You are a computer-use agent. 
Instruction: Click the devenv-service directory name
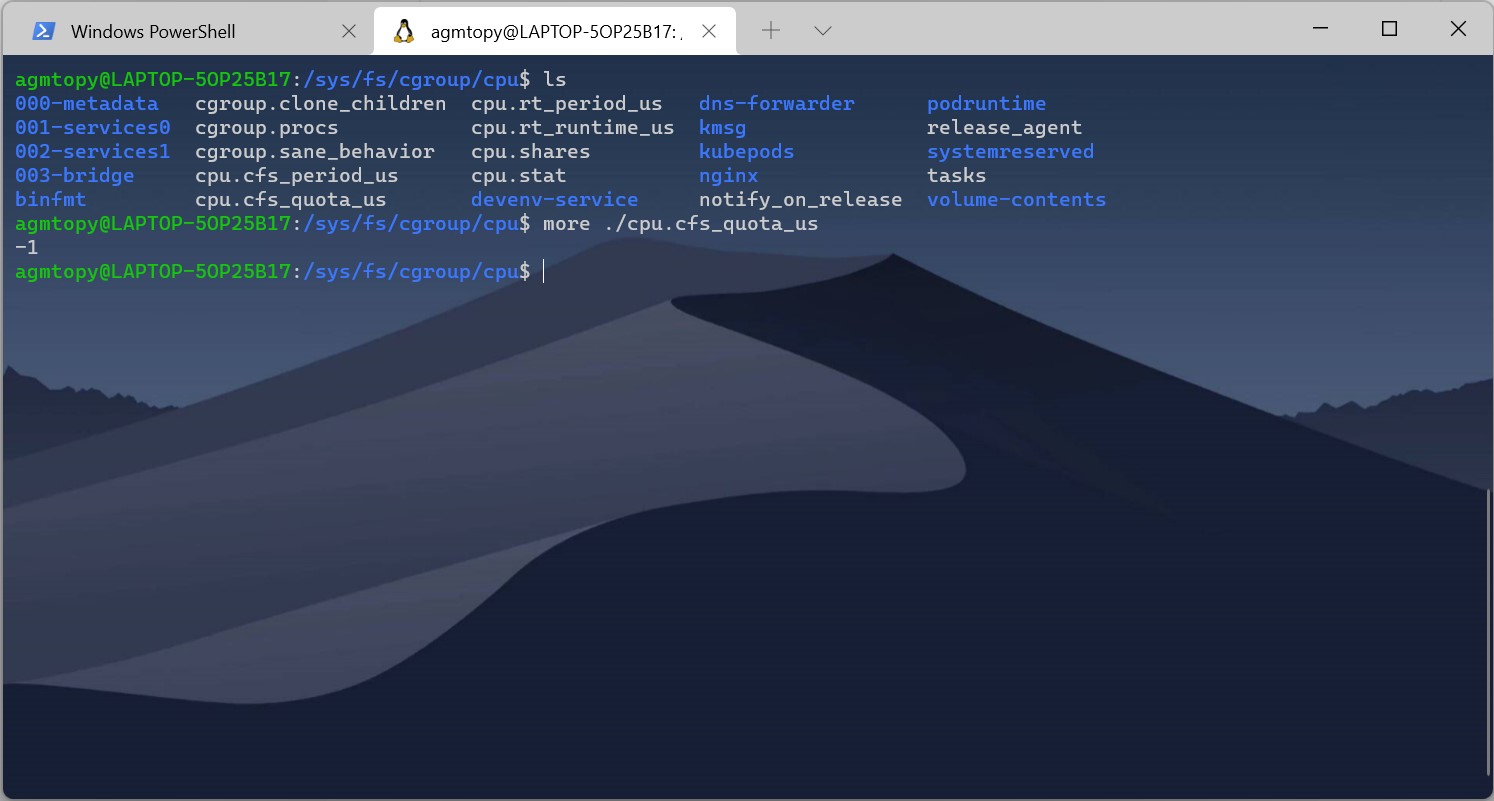555,199
